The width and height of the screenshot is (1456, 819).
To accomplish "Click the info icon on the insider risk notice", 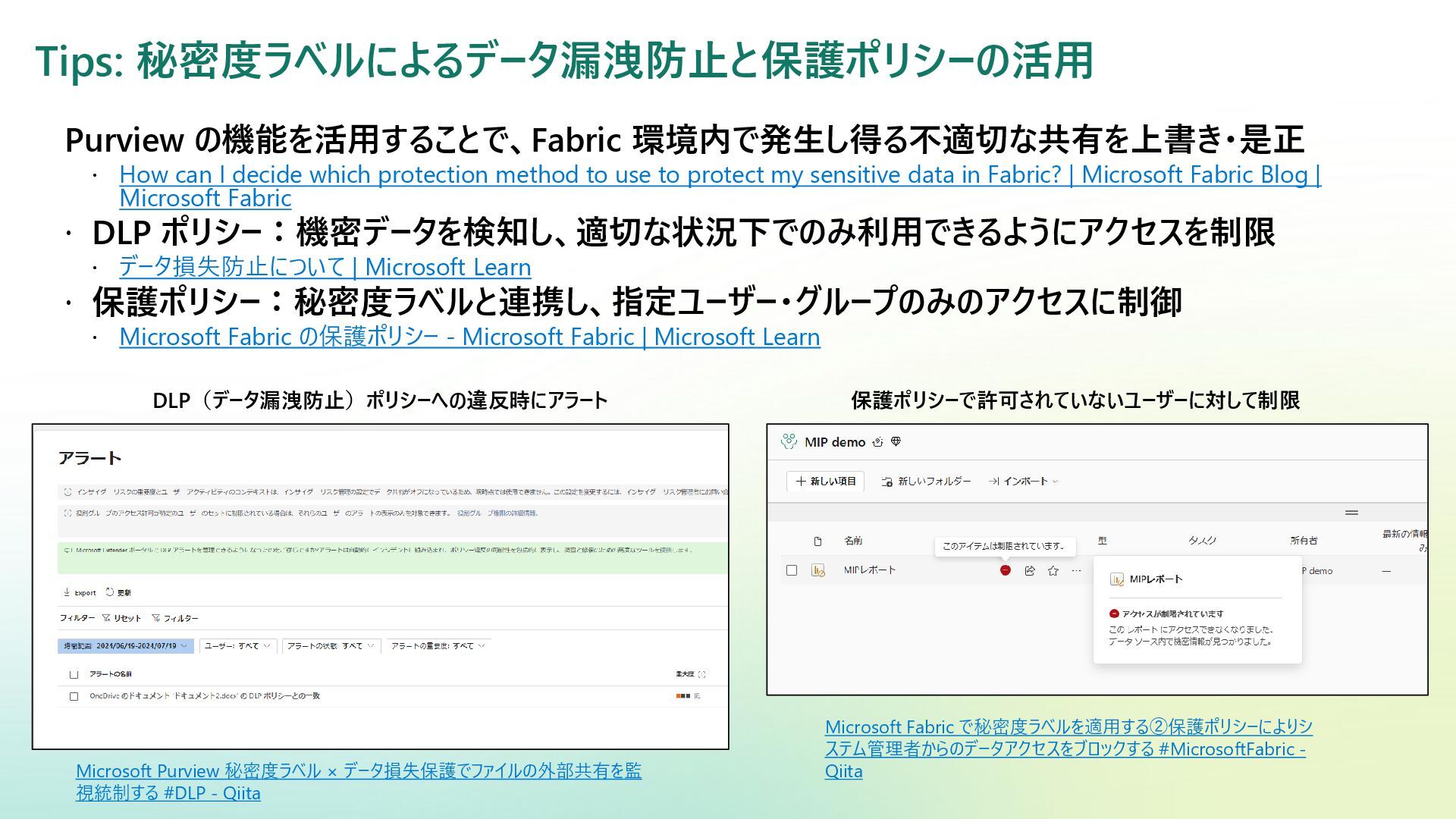I will (x=67, y=492).
